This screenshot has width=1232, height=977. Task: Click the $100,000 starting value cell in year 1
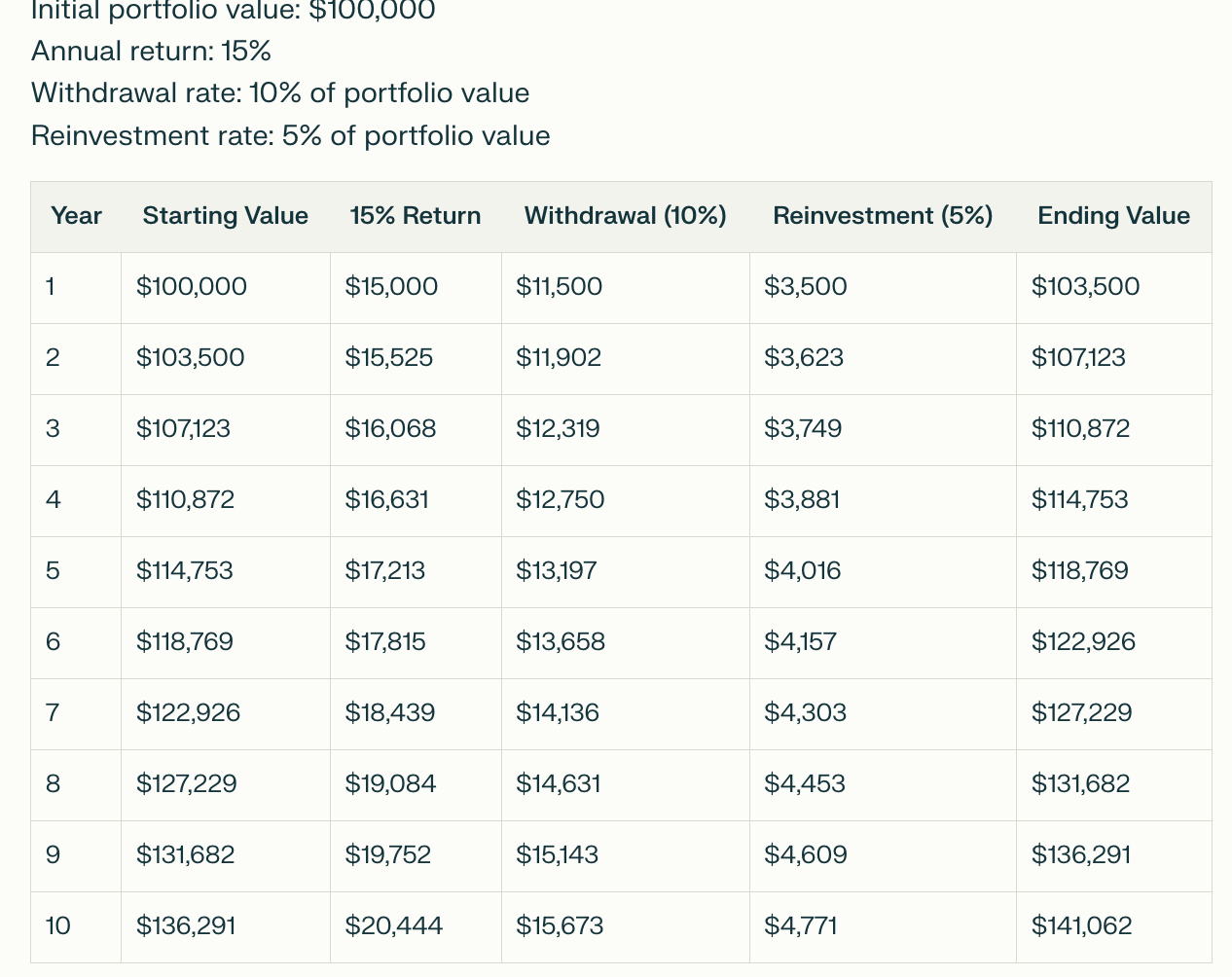pos(192,287)
